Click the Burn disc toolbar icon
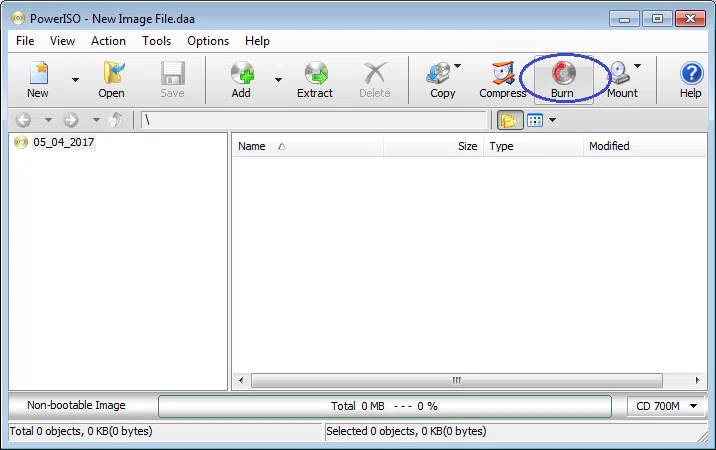The height and width of the screenshot is (450, 716). coord(563,73)
